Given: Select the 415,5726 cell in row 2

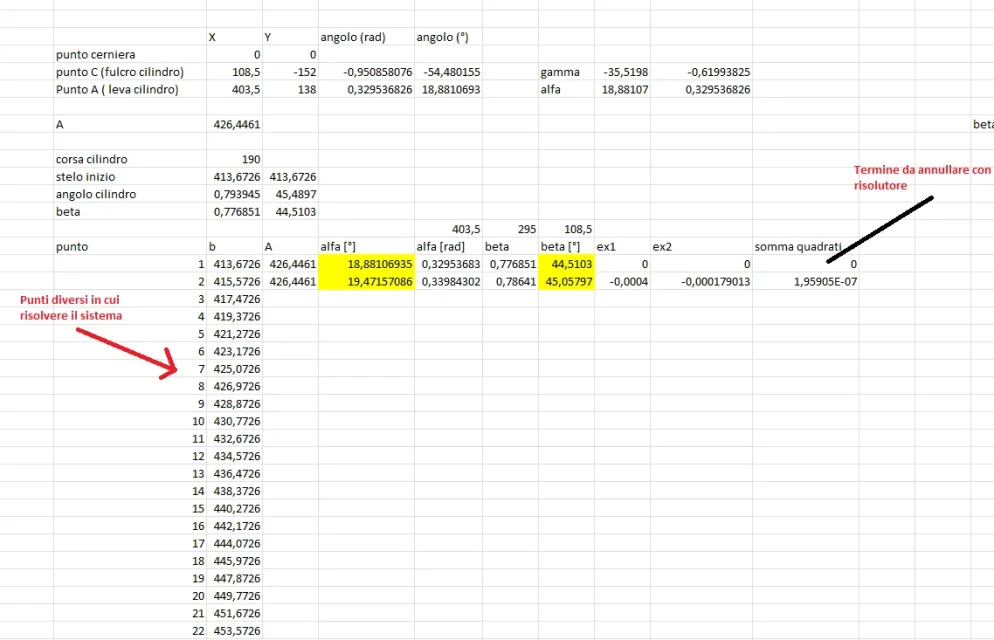Looking at the screenshot, I should (x=236, y=282).
